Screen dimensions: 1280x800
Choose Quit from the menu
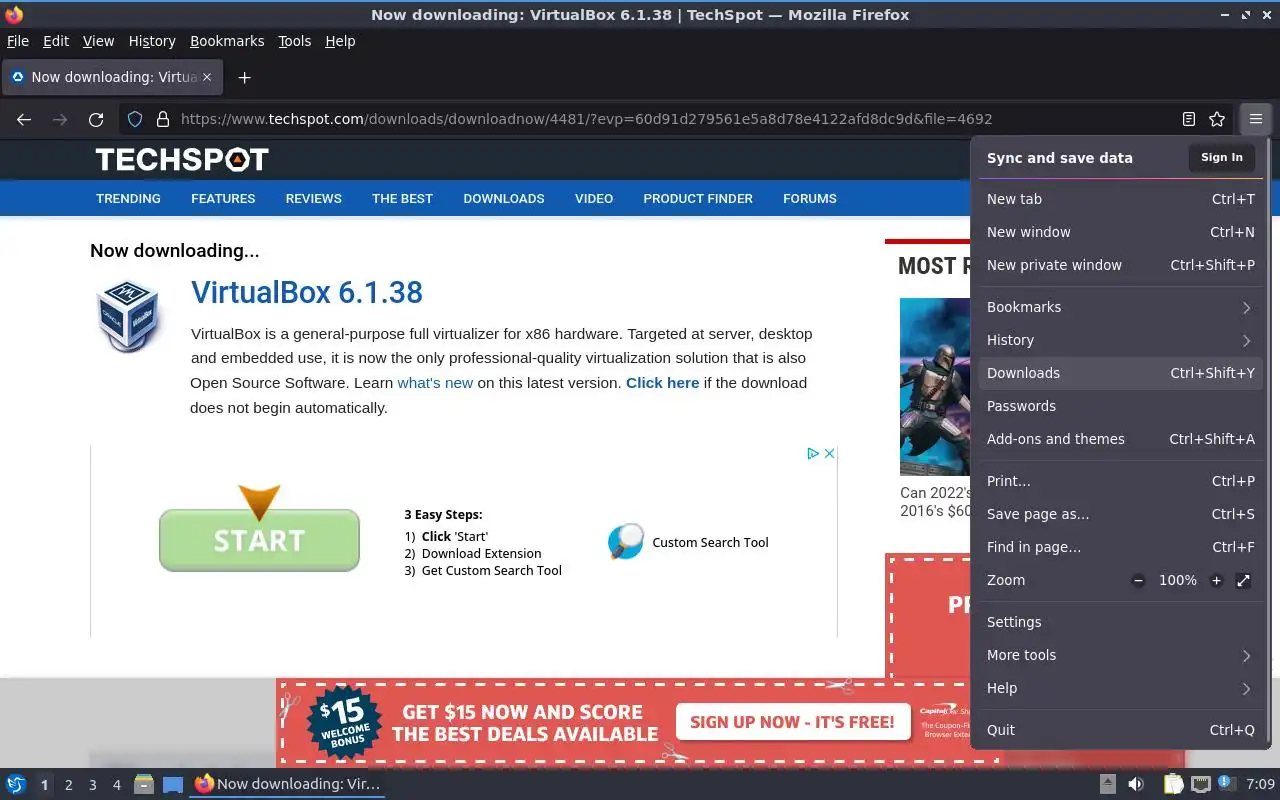pyautogui.click(x=1120, y=730)
